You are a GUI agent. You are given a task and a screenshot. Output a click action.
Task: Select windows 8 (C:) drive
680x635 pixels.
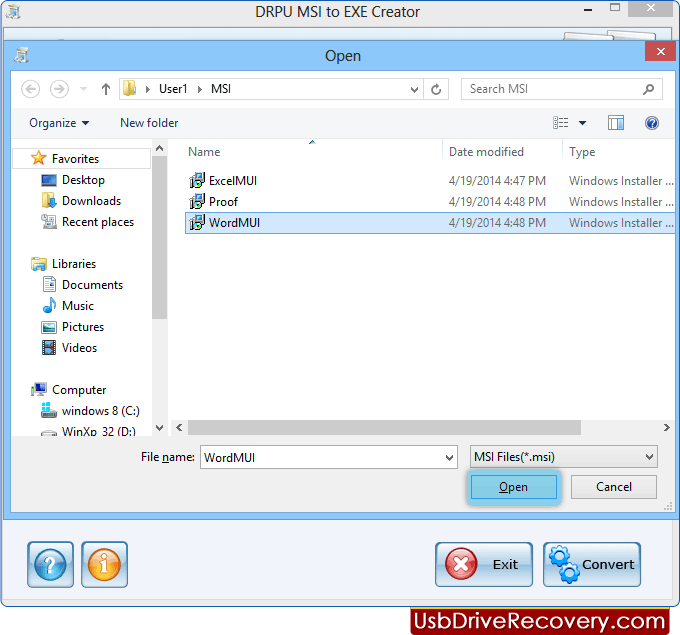point(101,411)
